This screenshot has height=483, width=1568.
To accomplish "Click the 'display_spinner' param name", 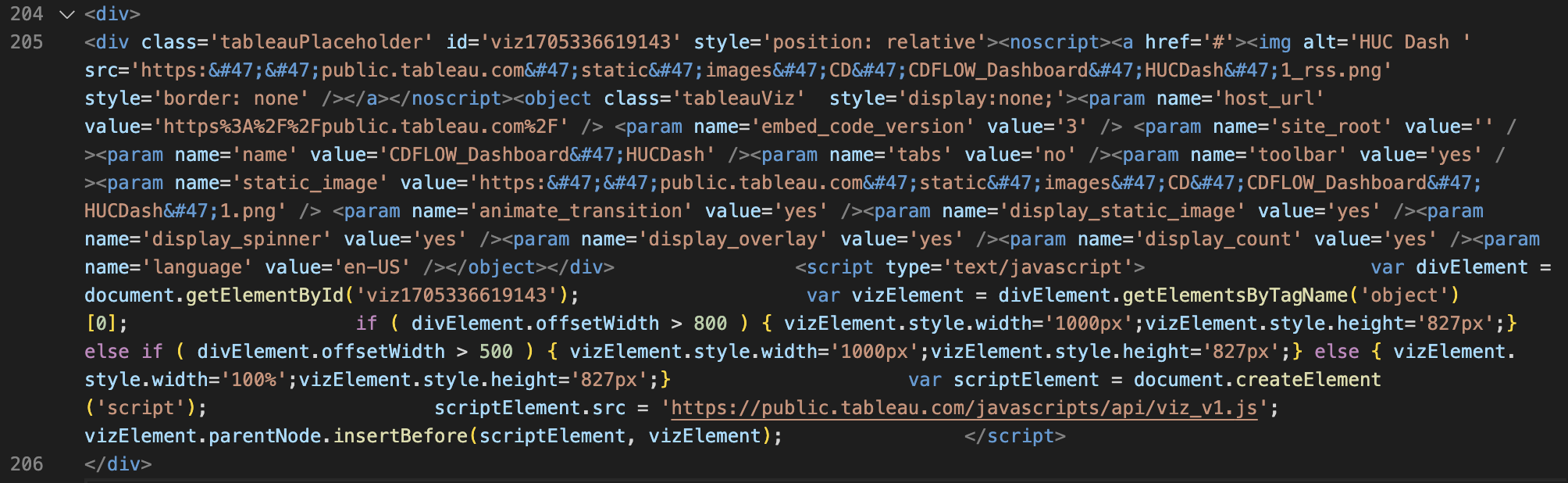I will (237, 239).
